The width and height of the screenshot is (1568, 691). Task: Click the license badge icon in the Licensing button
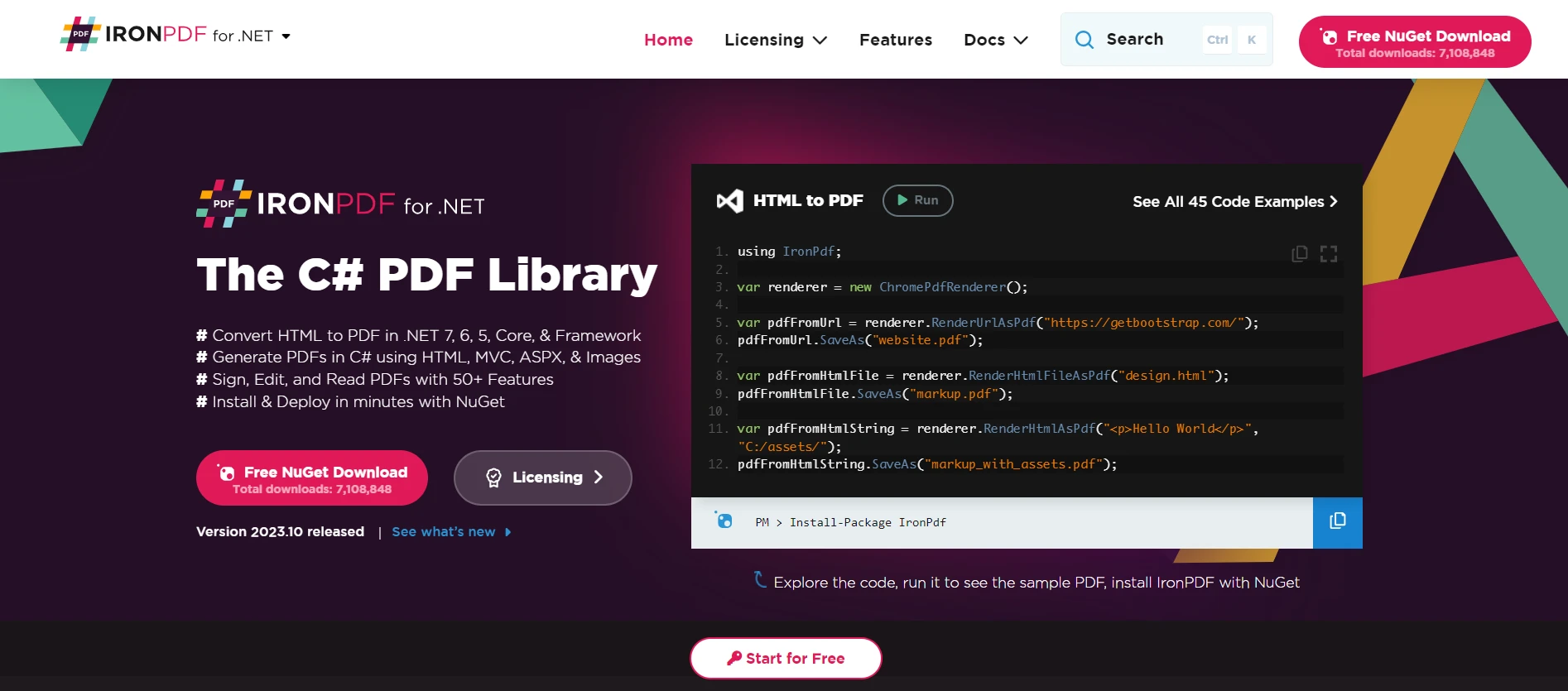click(494, 477)
